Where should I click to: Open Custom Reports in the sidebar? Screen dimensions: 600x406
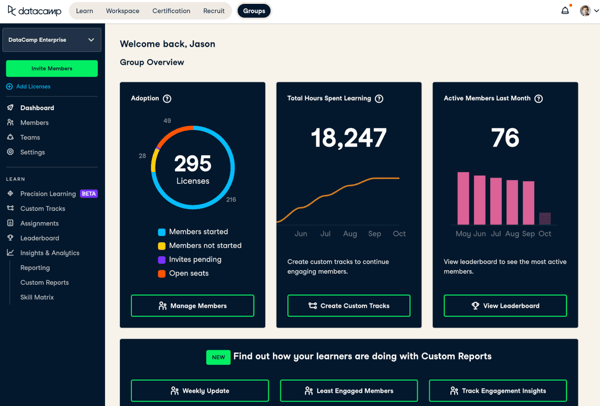(x=44, y=282)
